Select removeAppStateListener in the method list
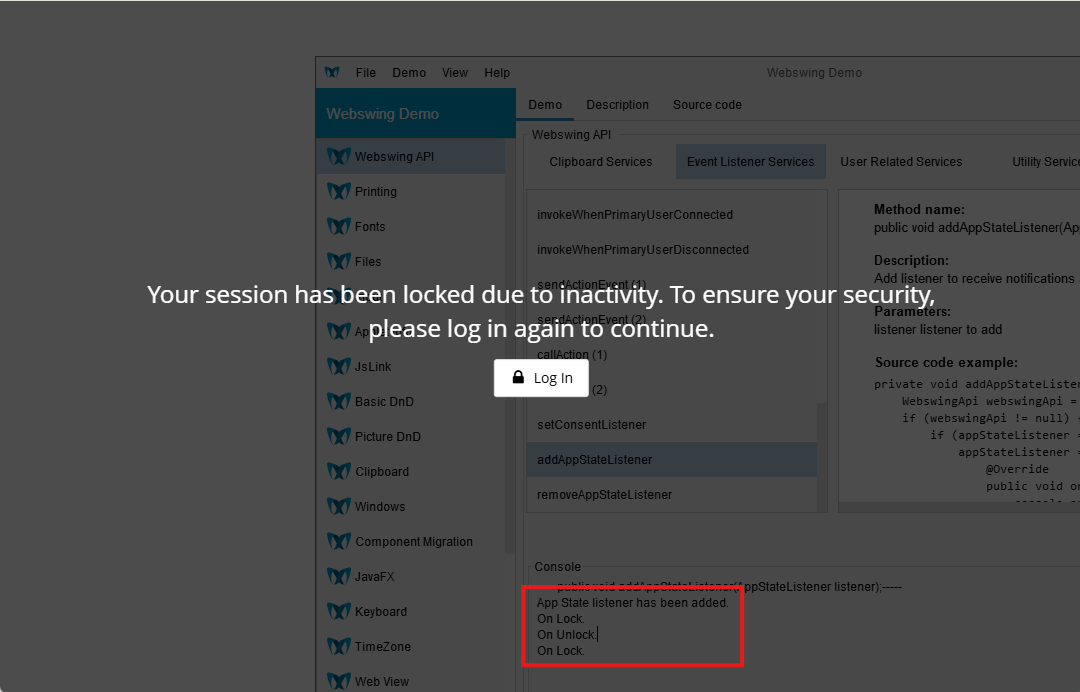Viewport: 1080px width, 692px height. pyautogui.click(x=604, y=495)
